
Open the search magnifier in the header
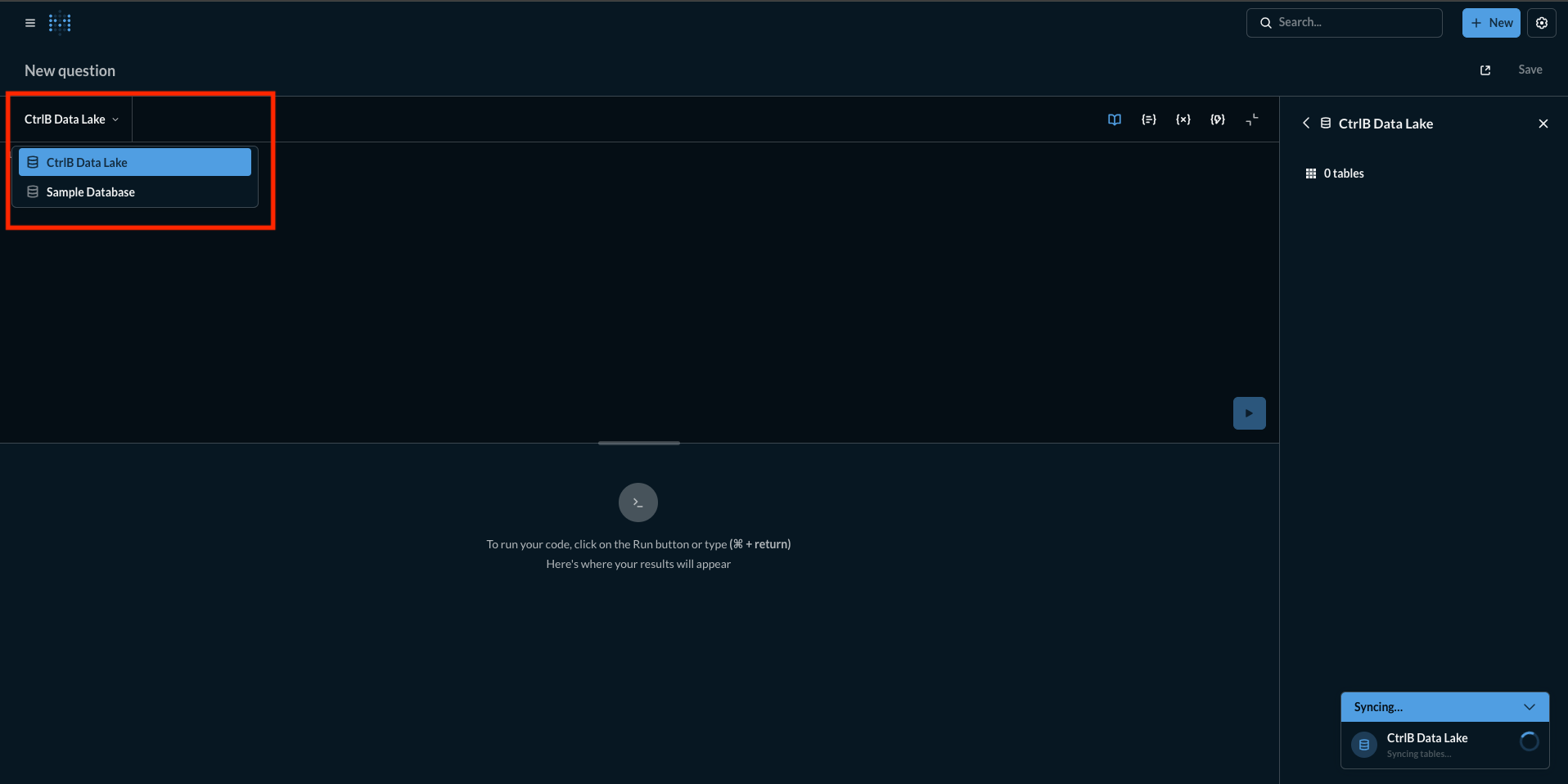pyautogui.click(x=1265, y=22)
